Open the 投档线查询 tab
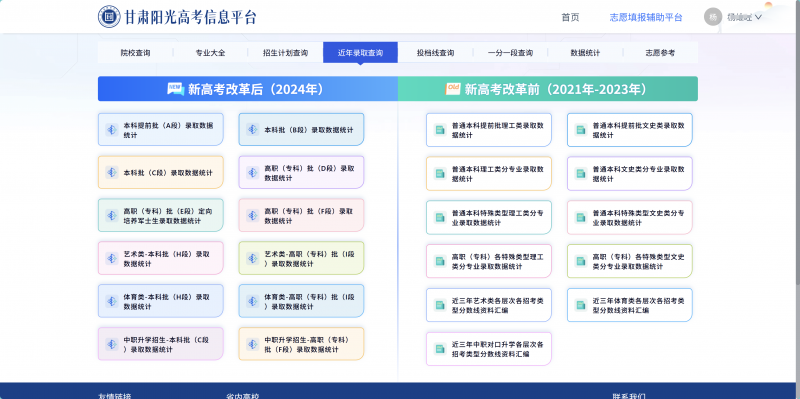This screenshot has height=399, width=800. tap(435, 53)
